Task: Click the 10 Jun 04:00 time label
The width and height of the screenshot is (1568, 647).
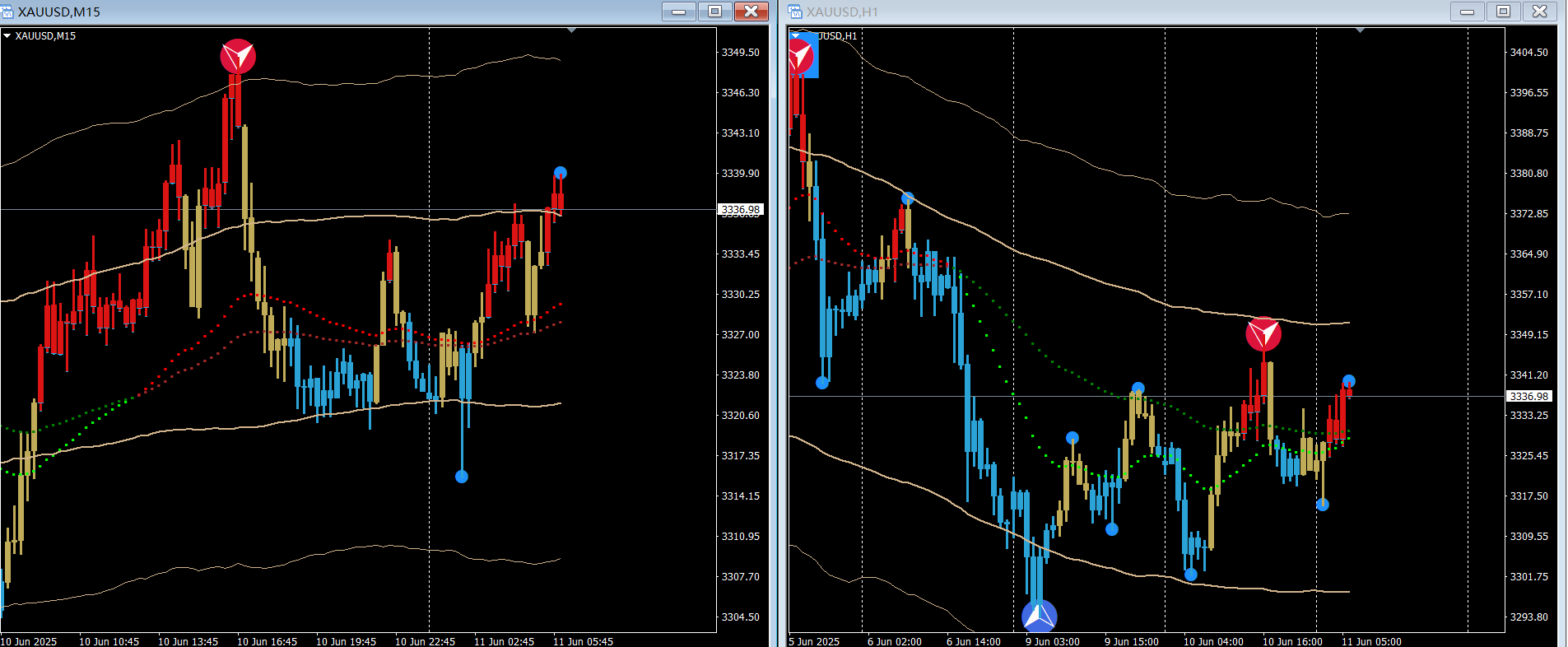Action: (1214, 641)
